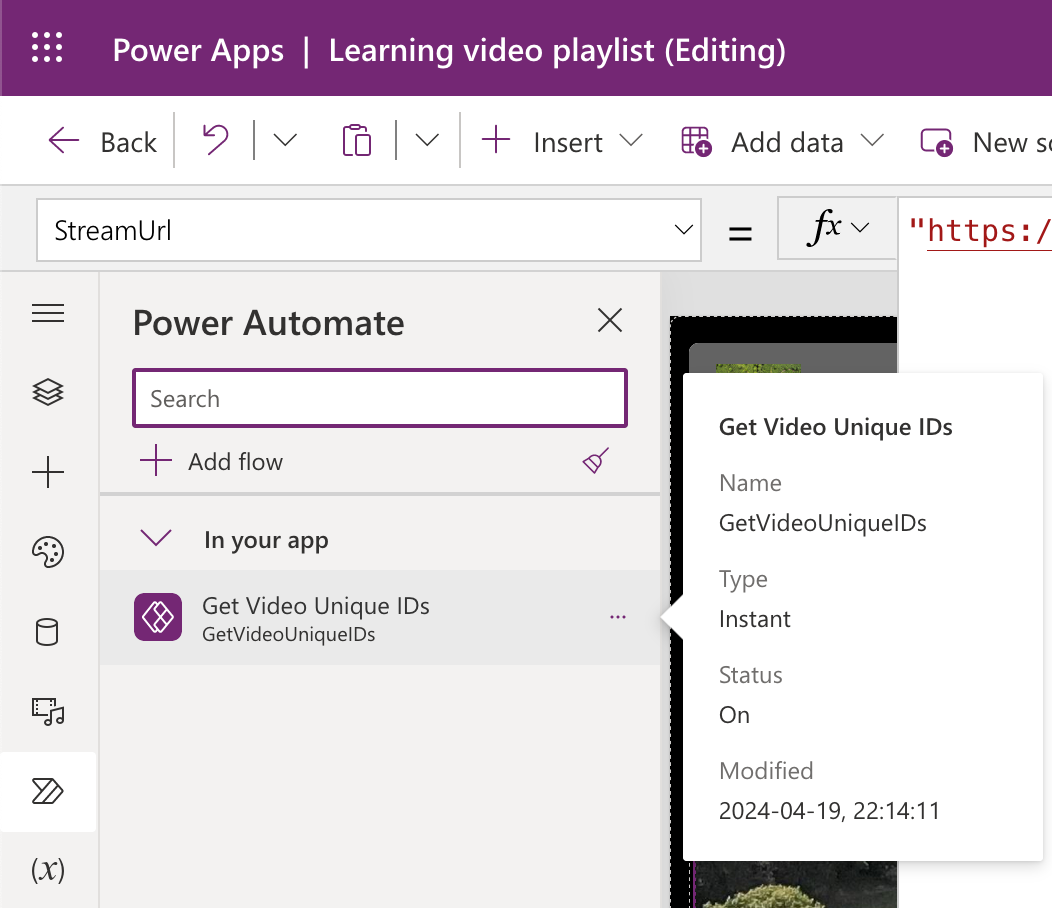Close the Power Automate pane
This screenshot has width=1052, height=908.
click(x=609, y=320)
